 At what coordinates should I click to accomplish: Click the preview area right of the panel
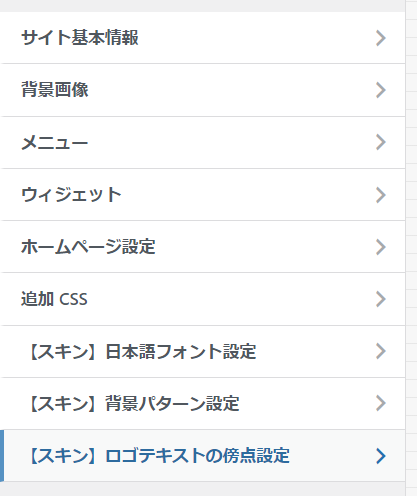tap(411, 248)
